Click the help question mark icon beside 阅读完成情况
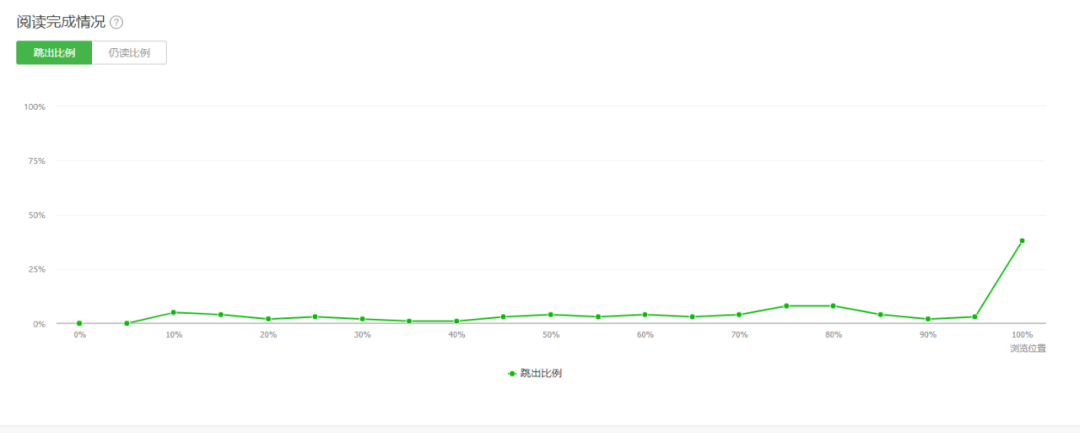This screenshot has width=1080, height=433. coord(116,23)
